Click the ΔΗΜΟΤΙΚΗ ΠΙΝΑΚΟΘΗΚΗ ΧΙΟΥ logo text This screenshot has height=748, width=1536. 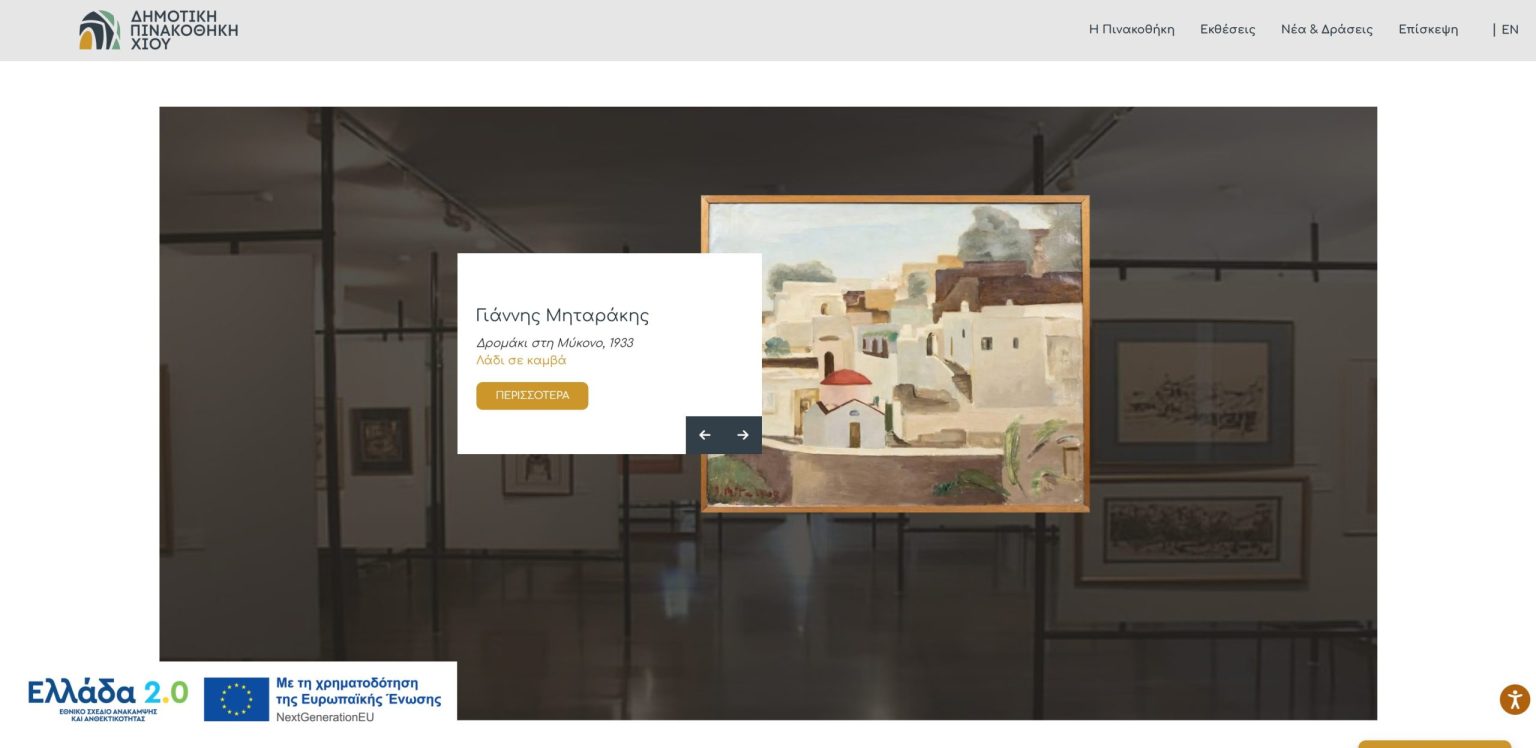click(184, 30)
